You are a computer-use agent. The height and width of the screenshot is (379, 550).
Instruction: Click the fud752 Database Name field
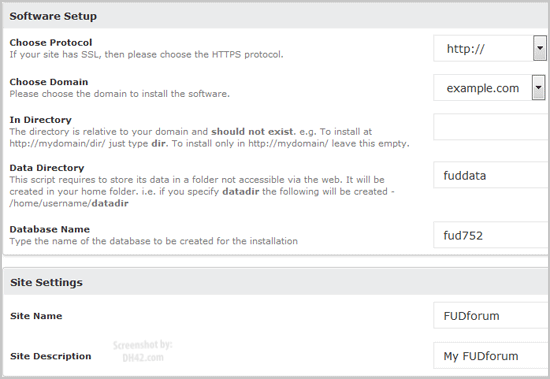491,235
